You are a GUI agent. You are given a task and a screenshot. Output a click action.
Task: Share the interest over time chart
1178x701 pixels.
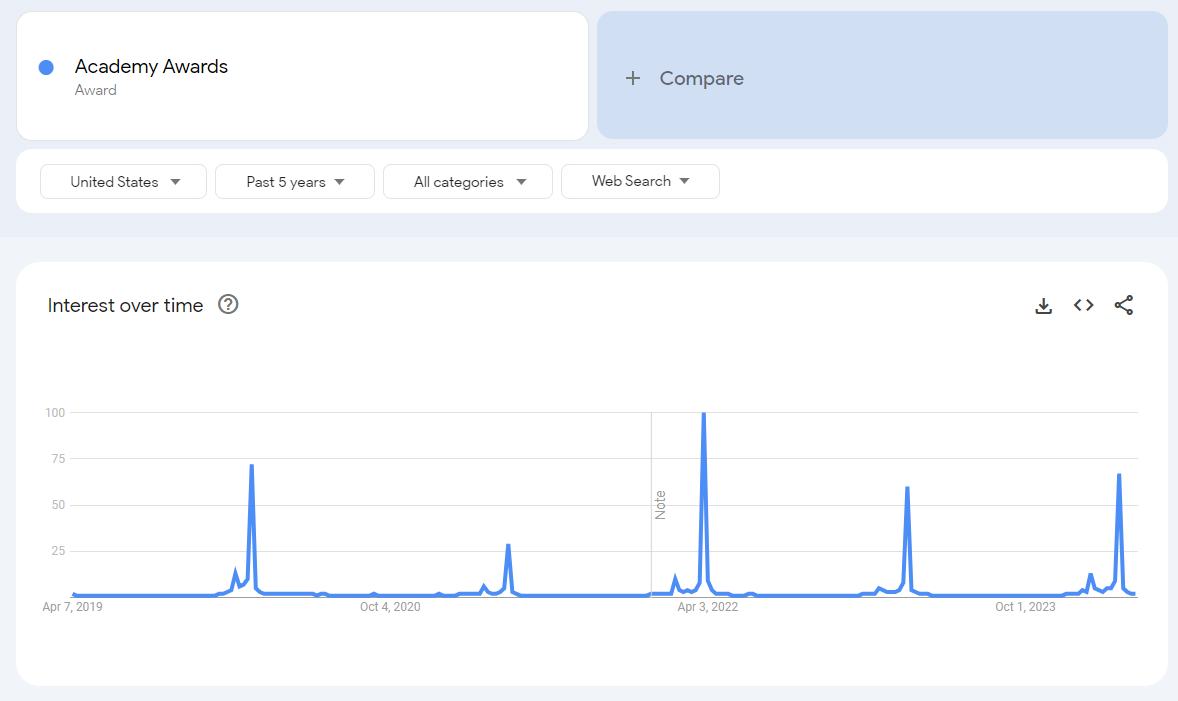1124,305
